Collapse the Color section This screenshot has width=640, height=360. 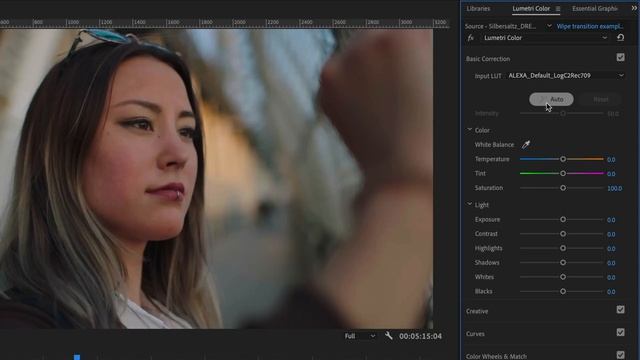[469, 130]
